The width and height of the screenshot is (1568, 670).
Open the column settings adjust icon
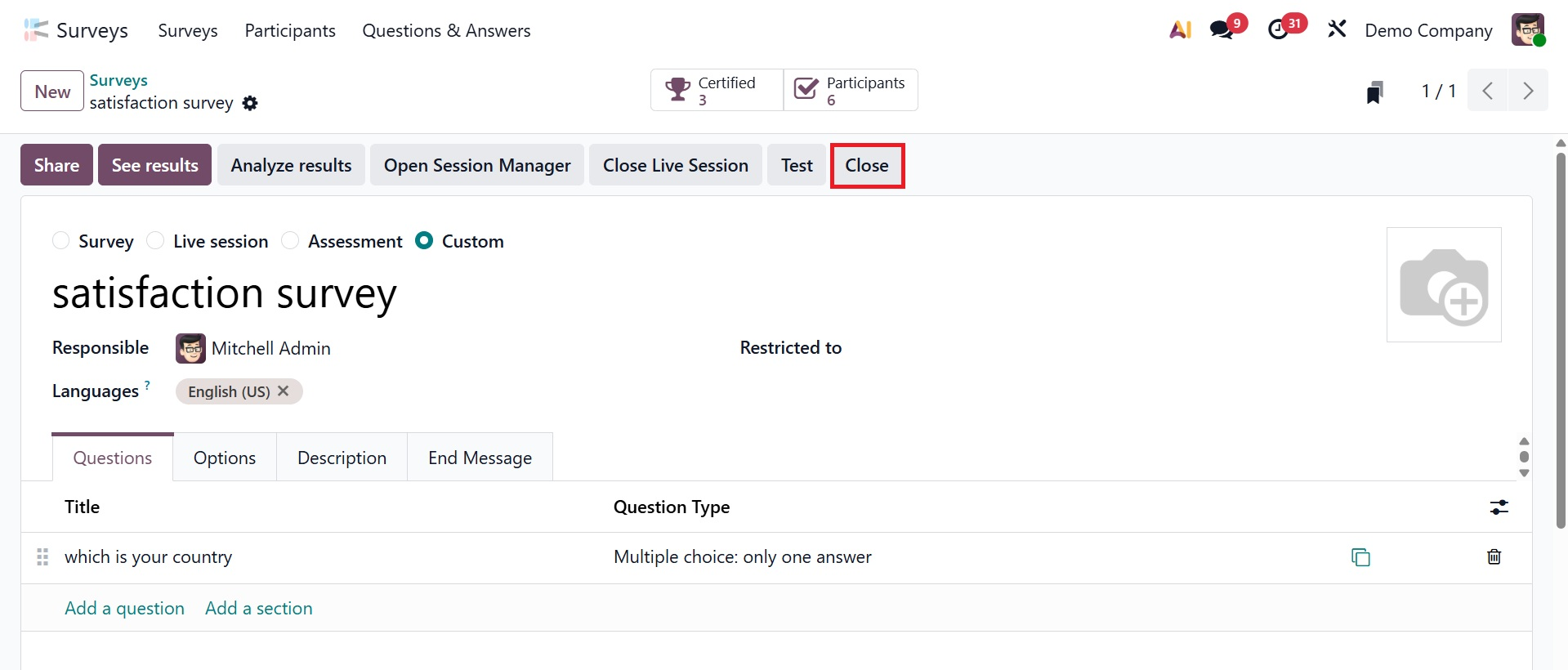tap(1499, 507)
